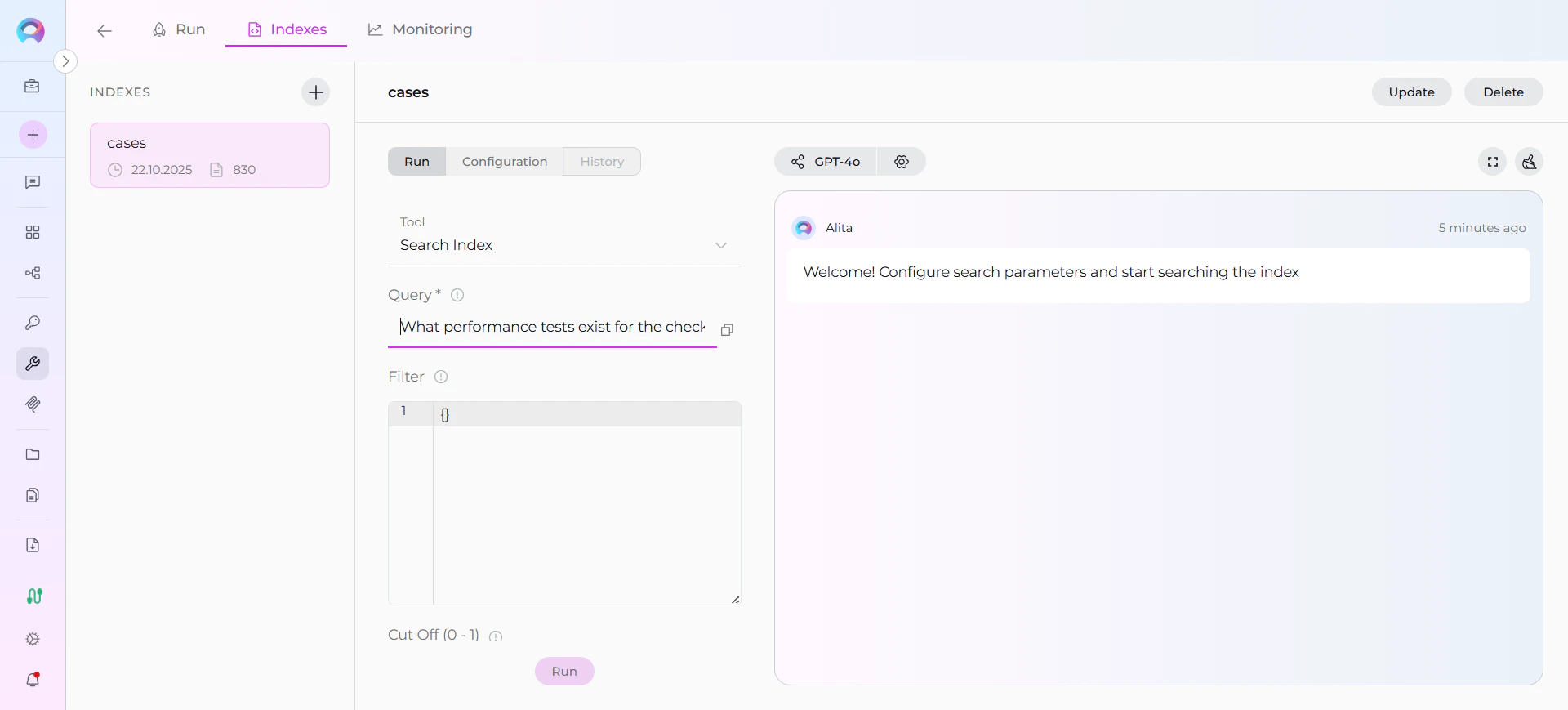Select the Run sub-tab

(416, 162)
